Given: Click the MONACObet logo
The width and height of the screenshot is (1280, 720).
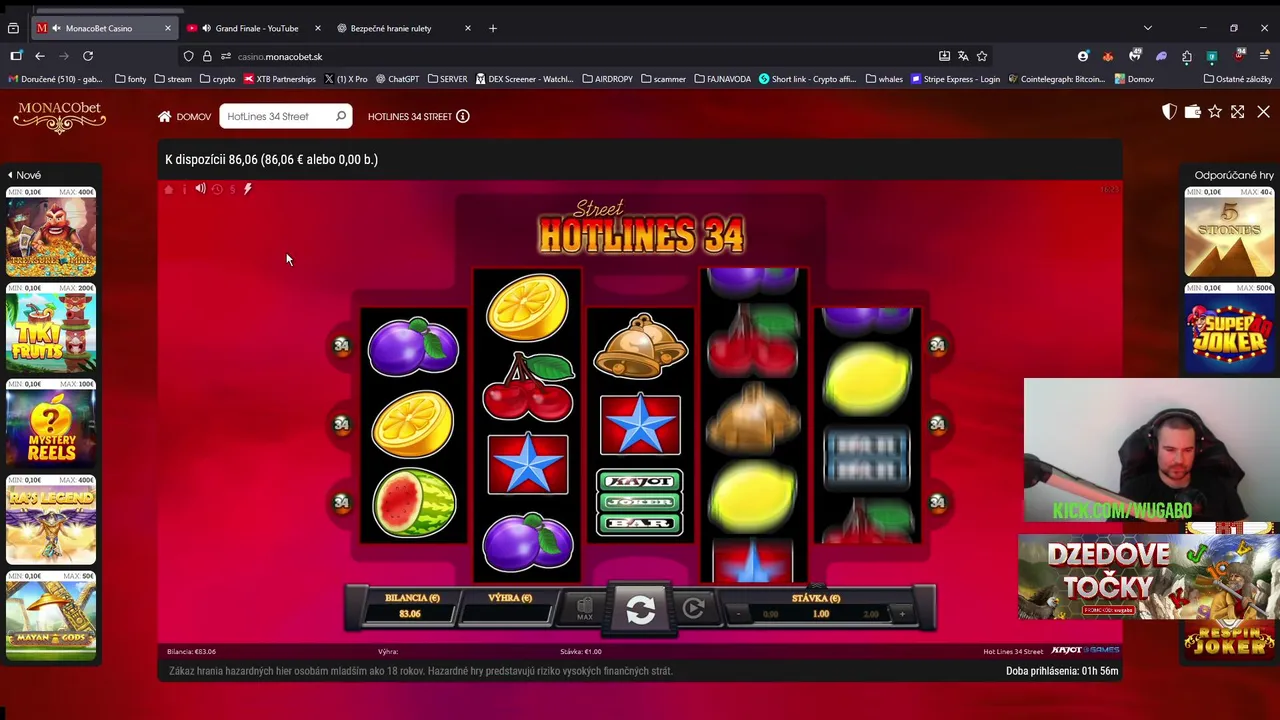Looking at the screenshot, I should 59,116.
